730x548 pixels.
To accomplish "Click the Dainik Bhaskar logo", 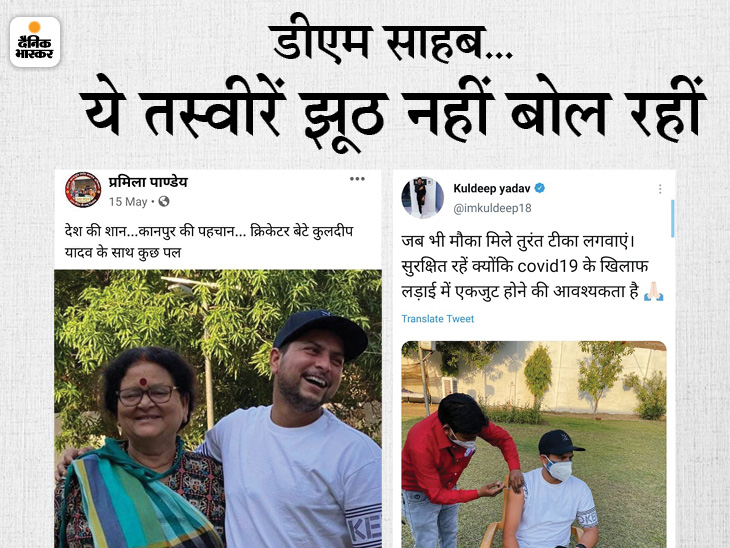I will pyautogui.click(x=35, y=42).
